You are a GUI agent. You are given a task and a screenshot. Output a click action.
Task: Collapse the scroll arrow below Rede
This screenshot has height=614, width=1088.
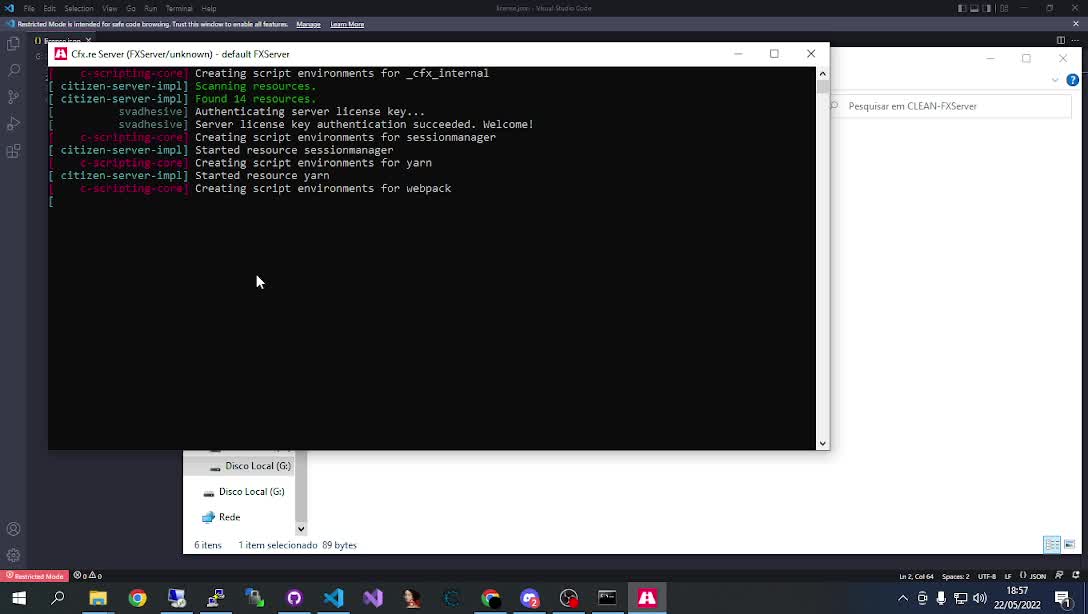(300, 529)
